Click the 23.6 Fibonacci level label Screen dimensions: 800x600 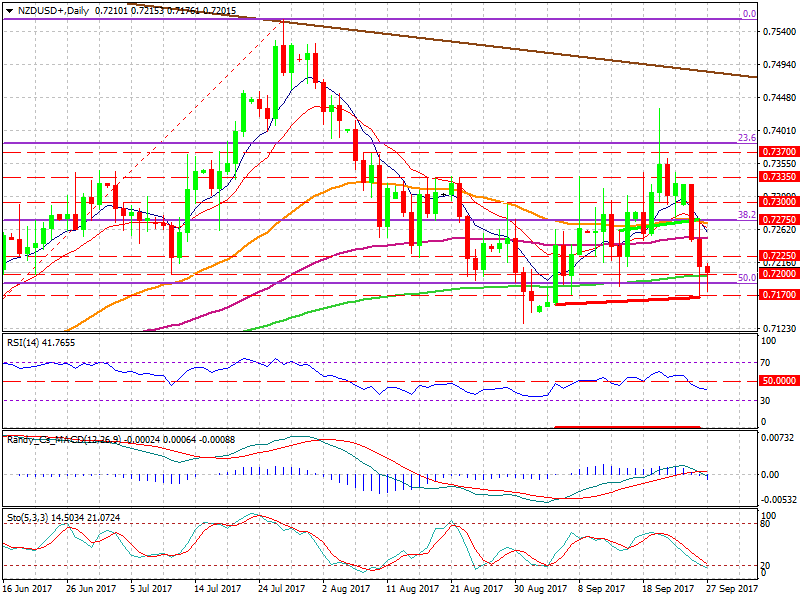tap(745, 138)
